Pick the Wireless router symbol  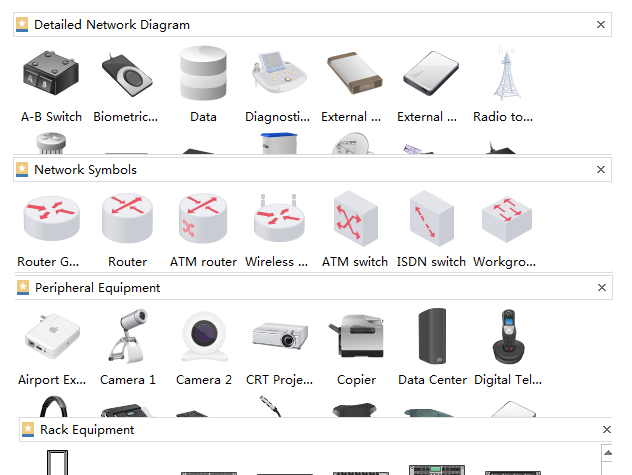coord(279,218)
